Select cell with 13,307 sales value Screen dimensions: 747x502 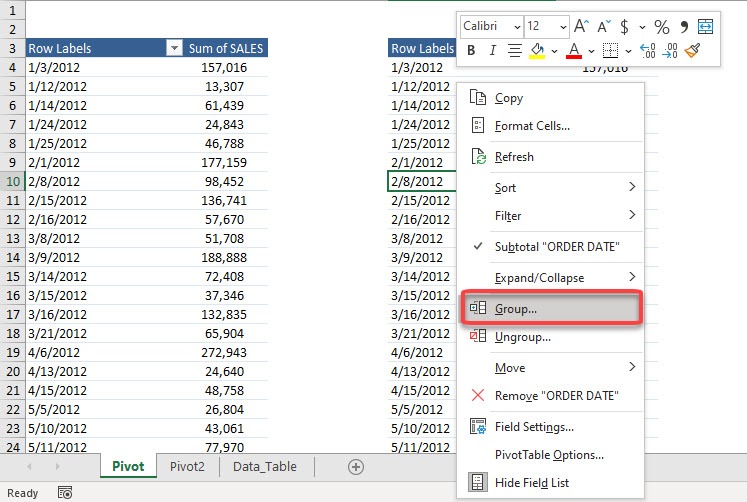coord(224,86)
